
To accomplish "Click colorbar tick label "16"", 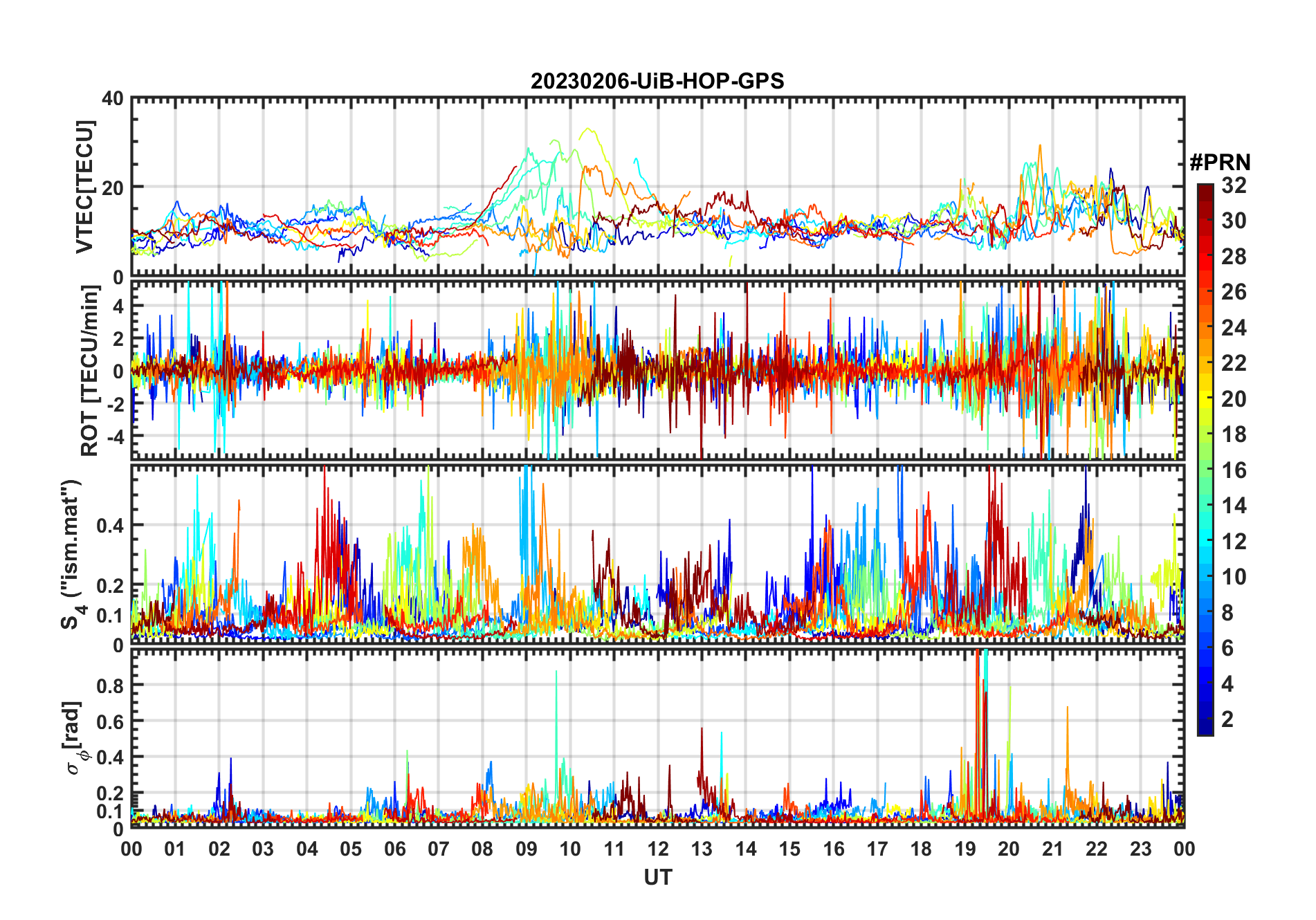I will tap(1234, 470).
